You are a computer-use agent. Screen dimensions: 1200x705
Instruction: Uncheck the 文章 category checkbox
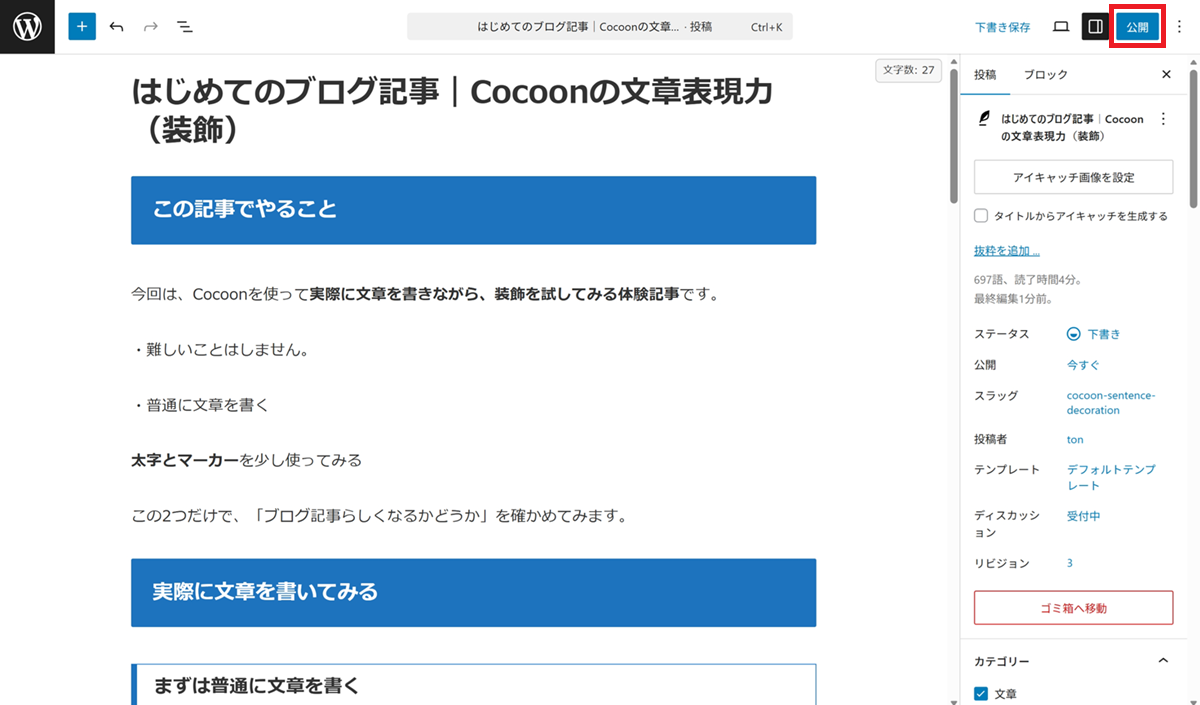pyautogui.click(x=981, y=693)
